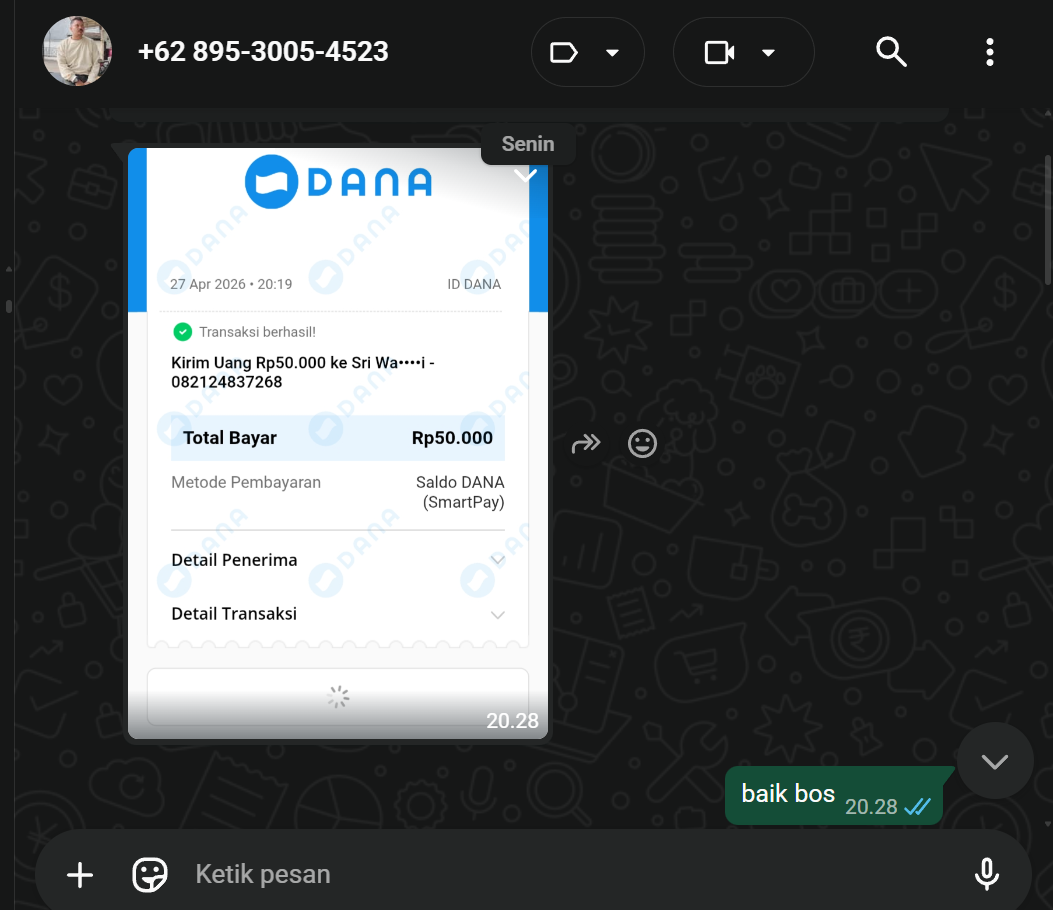Open message options chevron on receipt
The height and width of the screenshot is (910, 1053).
(x=525, y=176)
